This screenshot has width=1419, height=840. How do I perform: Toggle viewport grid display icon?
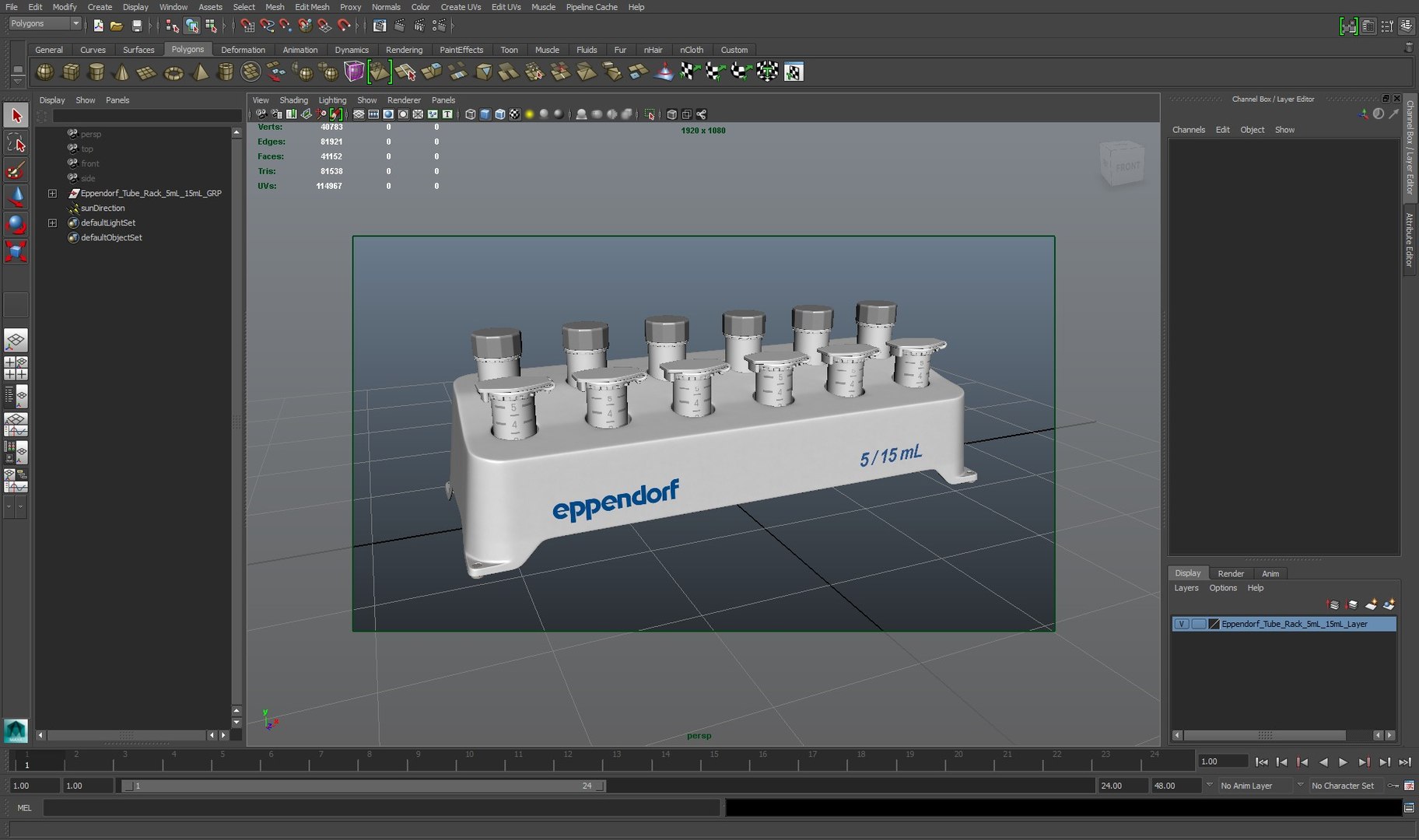click(x=359, y=114)
